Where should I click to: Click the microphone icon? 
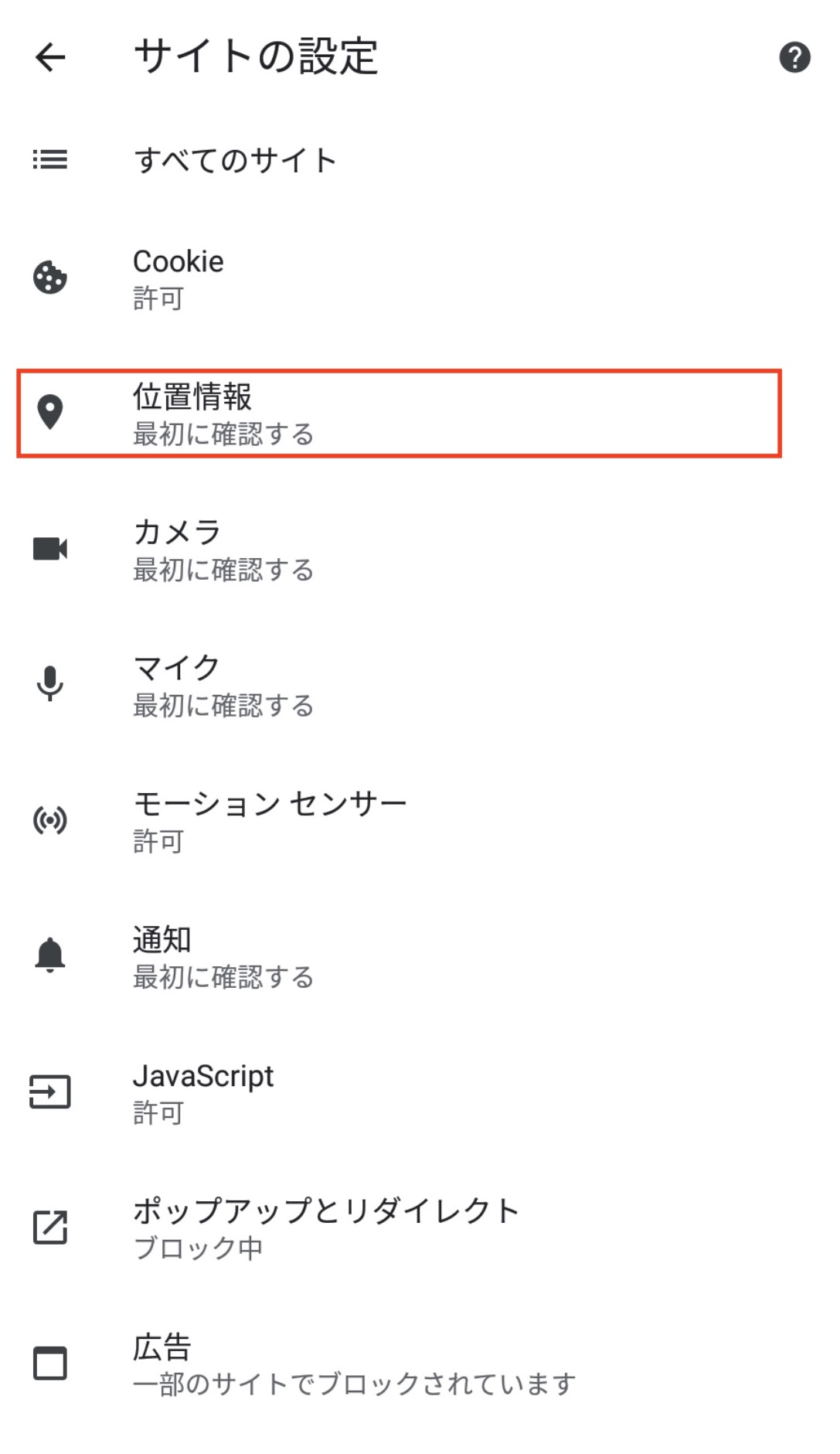tap(50, 684)
